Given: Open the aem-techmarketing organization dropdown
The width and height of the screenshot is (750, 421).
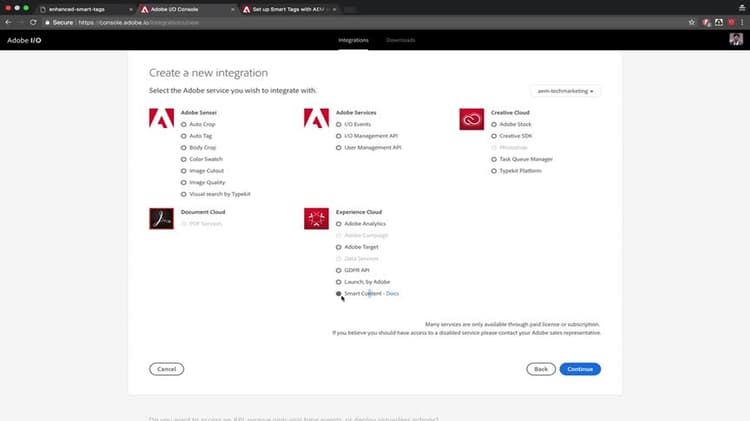Looking at the screenshot, I should [565, 91].
